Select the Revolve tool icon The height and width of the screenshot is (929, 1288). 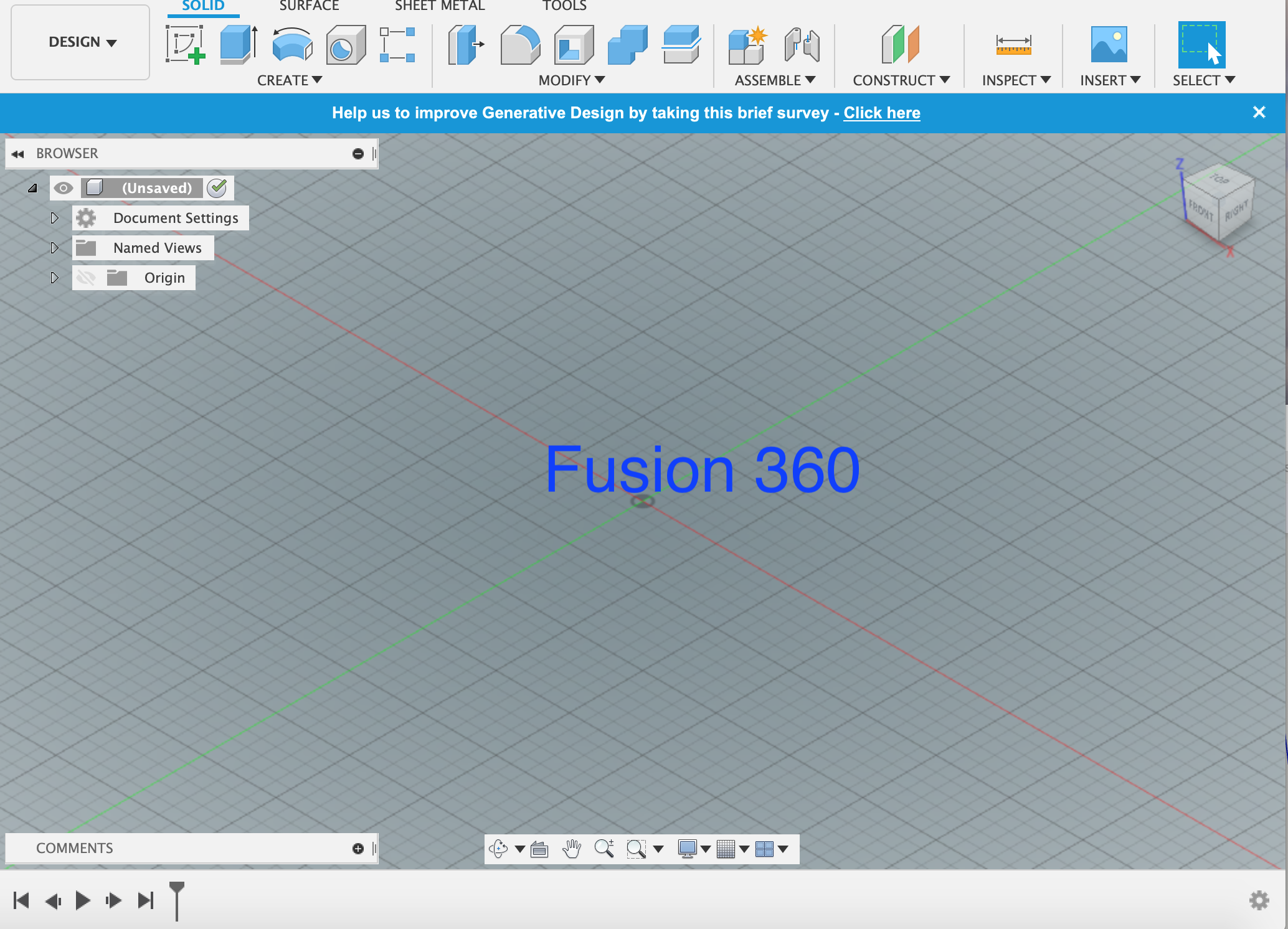292,45
